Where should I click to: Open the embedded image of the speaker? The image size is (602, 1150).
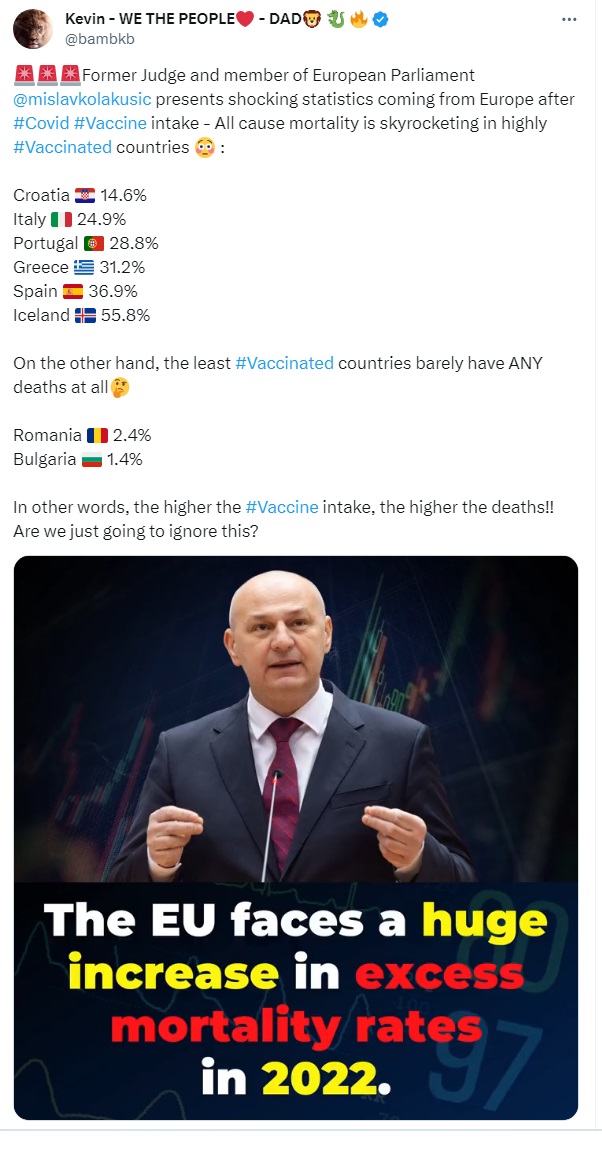[x=296, y=836]
